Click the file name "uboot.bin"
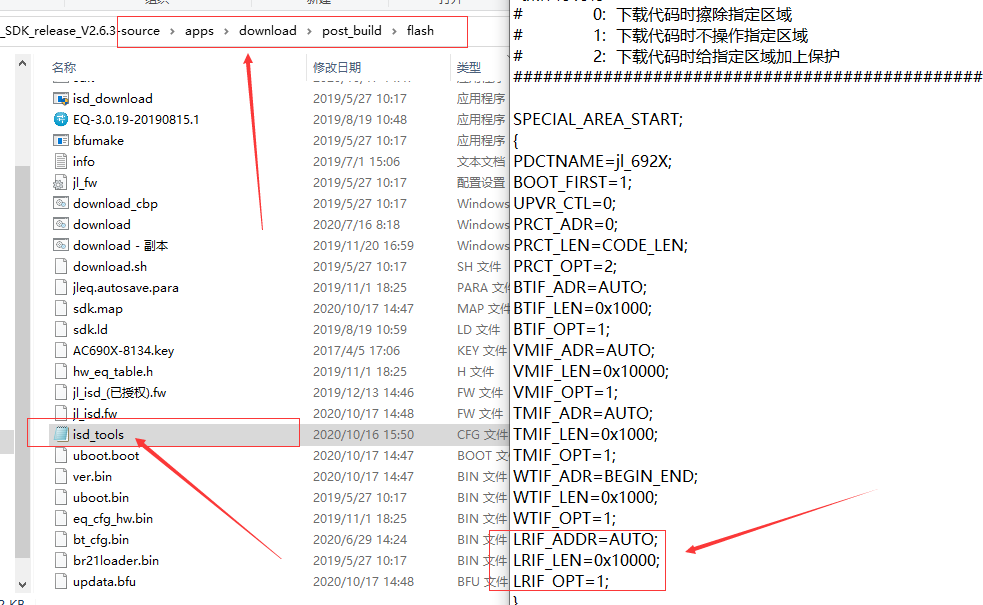The image size is (983, 605). tap(101, 497)
